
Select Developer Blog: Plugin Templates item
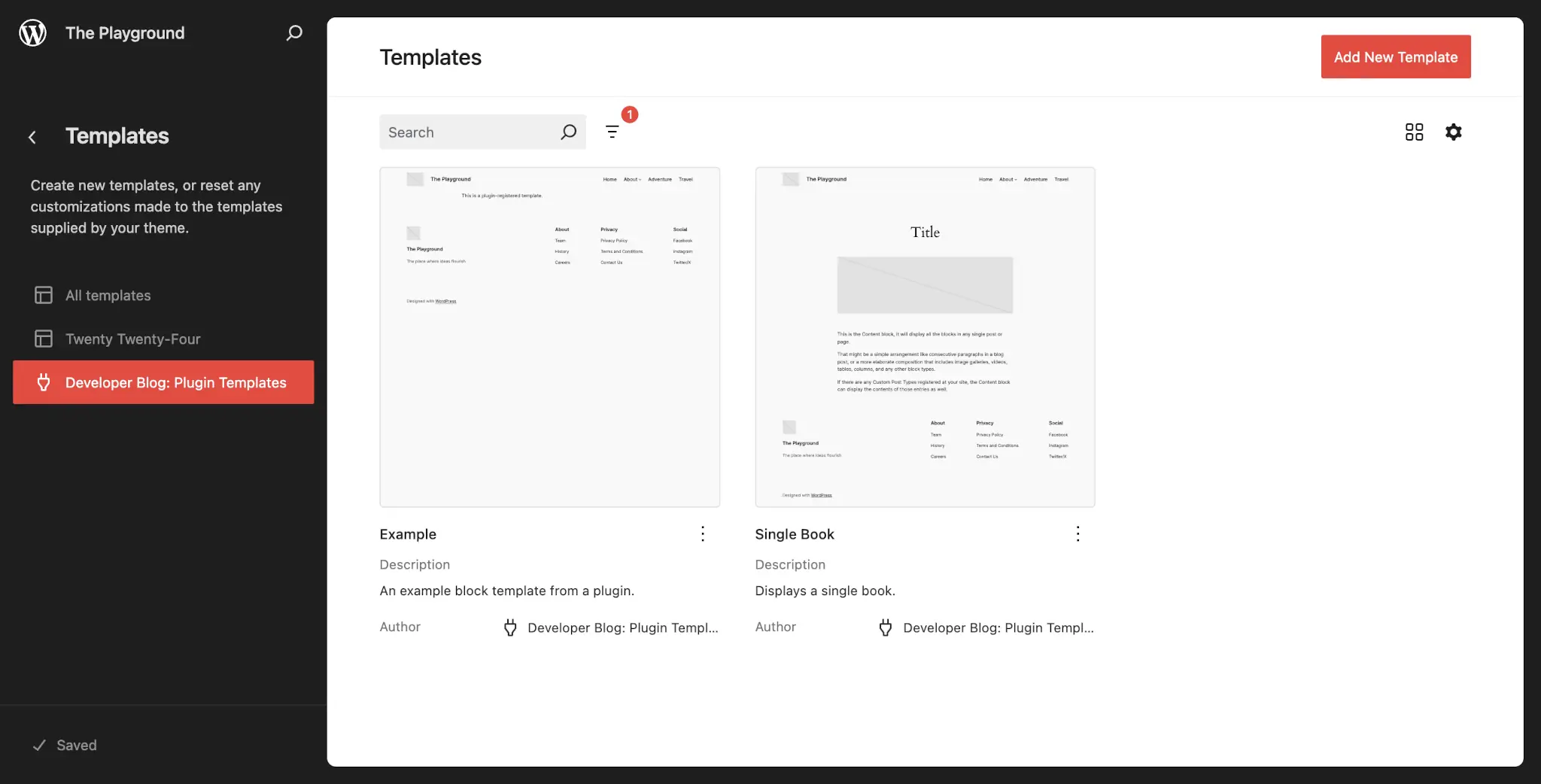(163, 382)
